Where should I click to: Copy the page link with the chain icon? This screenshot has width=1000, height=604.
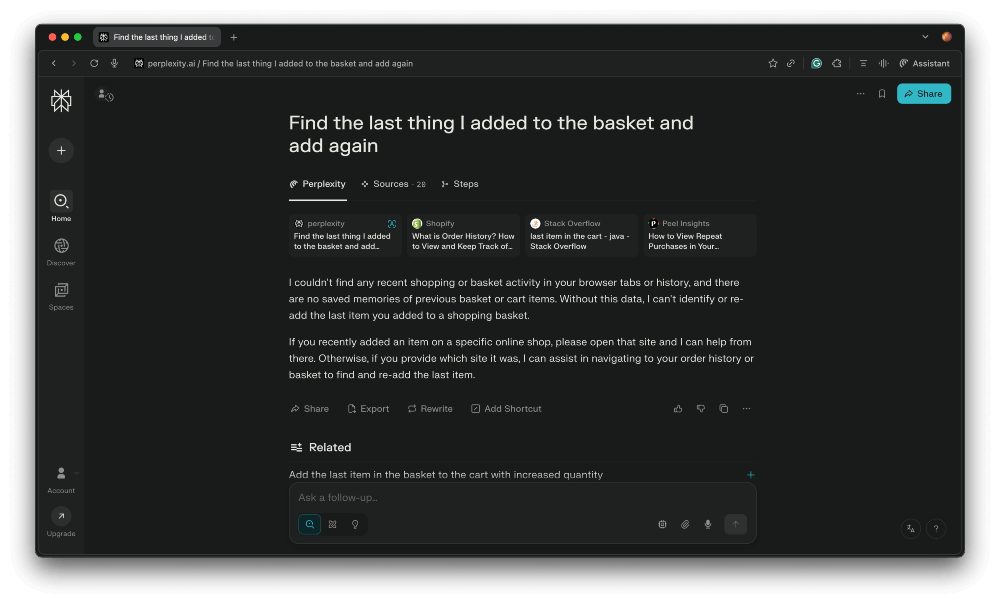click(x=791, y=63)
